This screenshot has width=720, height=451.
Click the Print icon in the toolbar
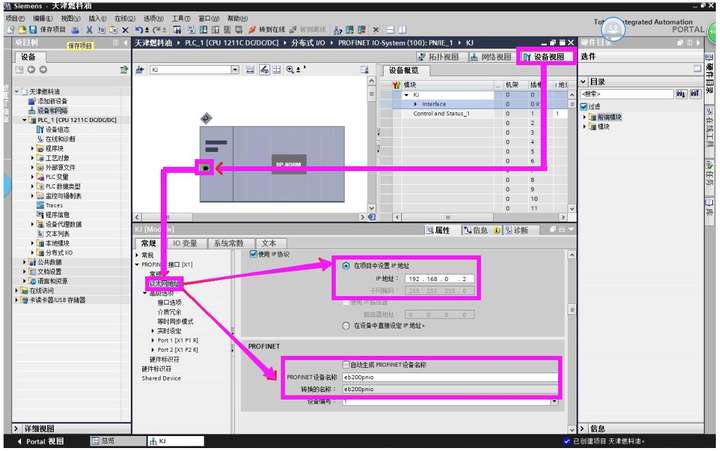tap(75, 29)
